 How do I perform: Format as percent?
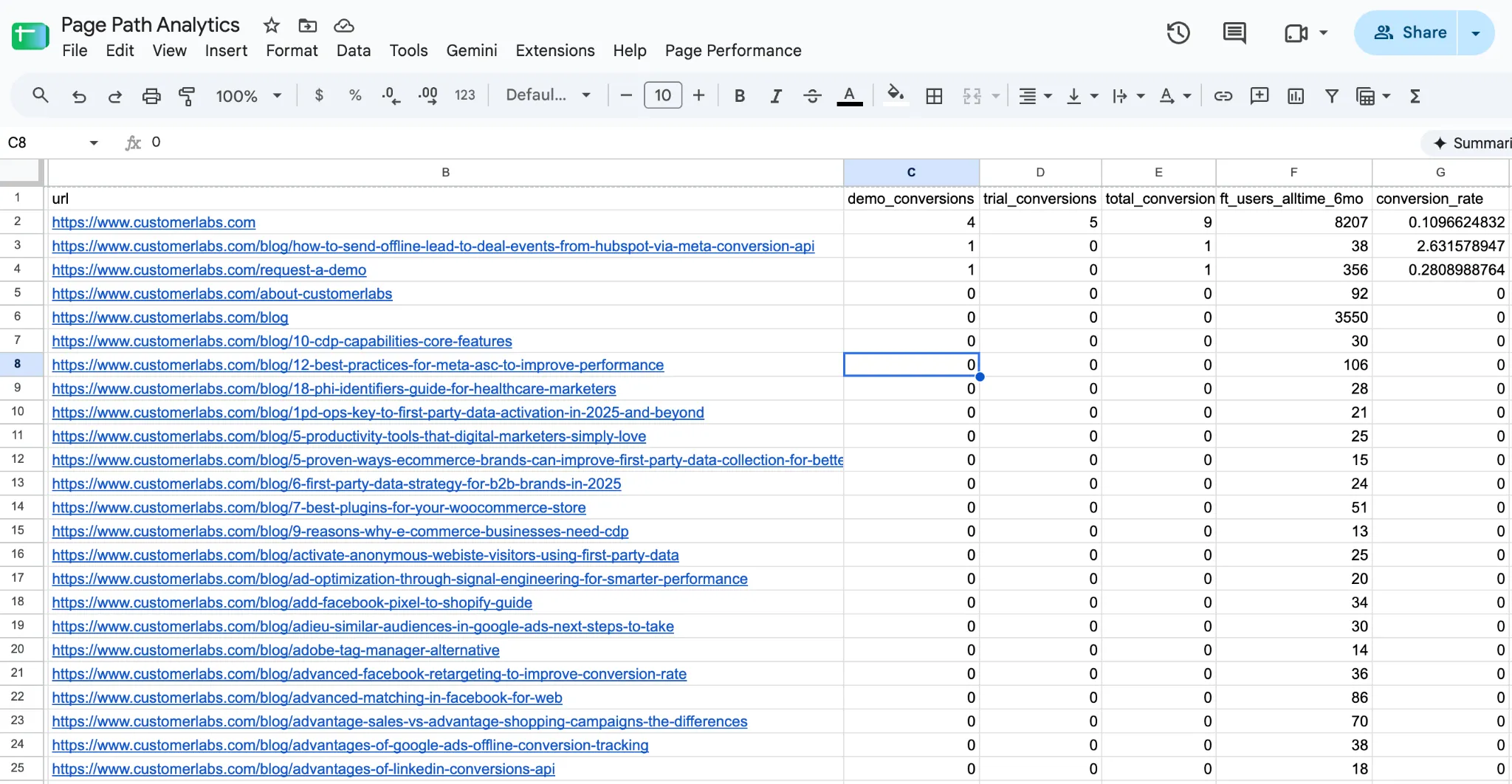click(355, 95)
